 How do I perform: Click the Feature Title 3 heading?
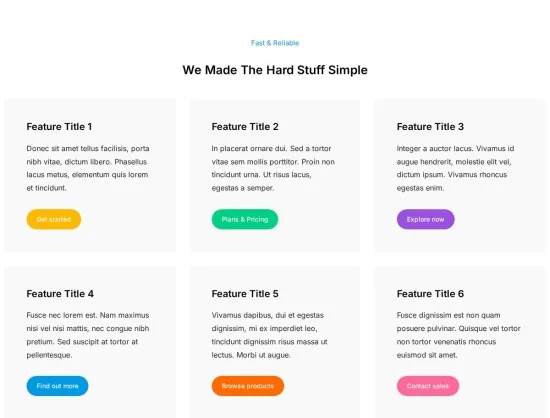[430, 127]
